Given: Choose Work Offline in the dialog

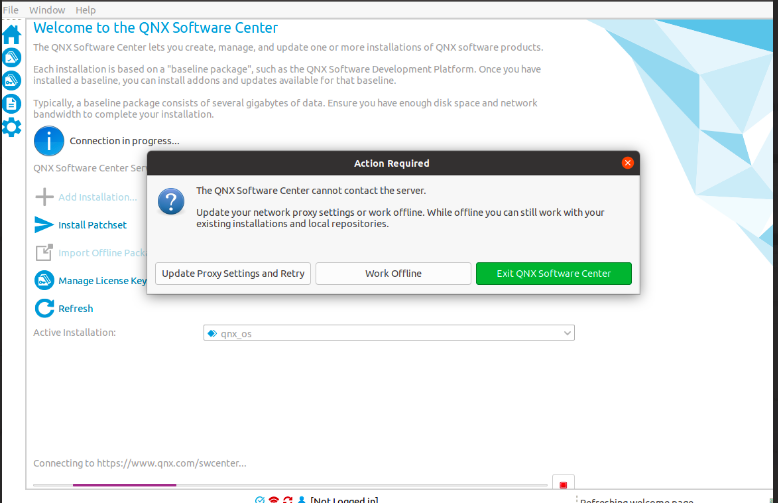Looking at the screenshot, I should (x=393, y=274).
